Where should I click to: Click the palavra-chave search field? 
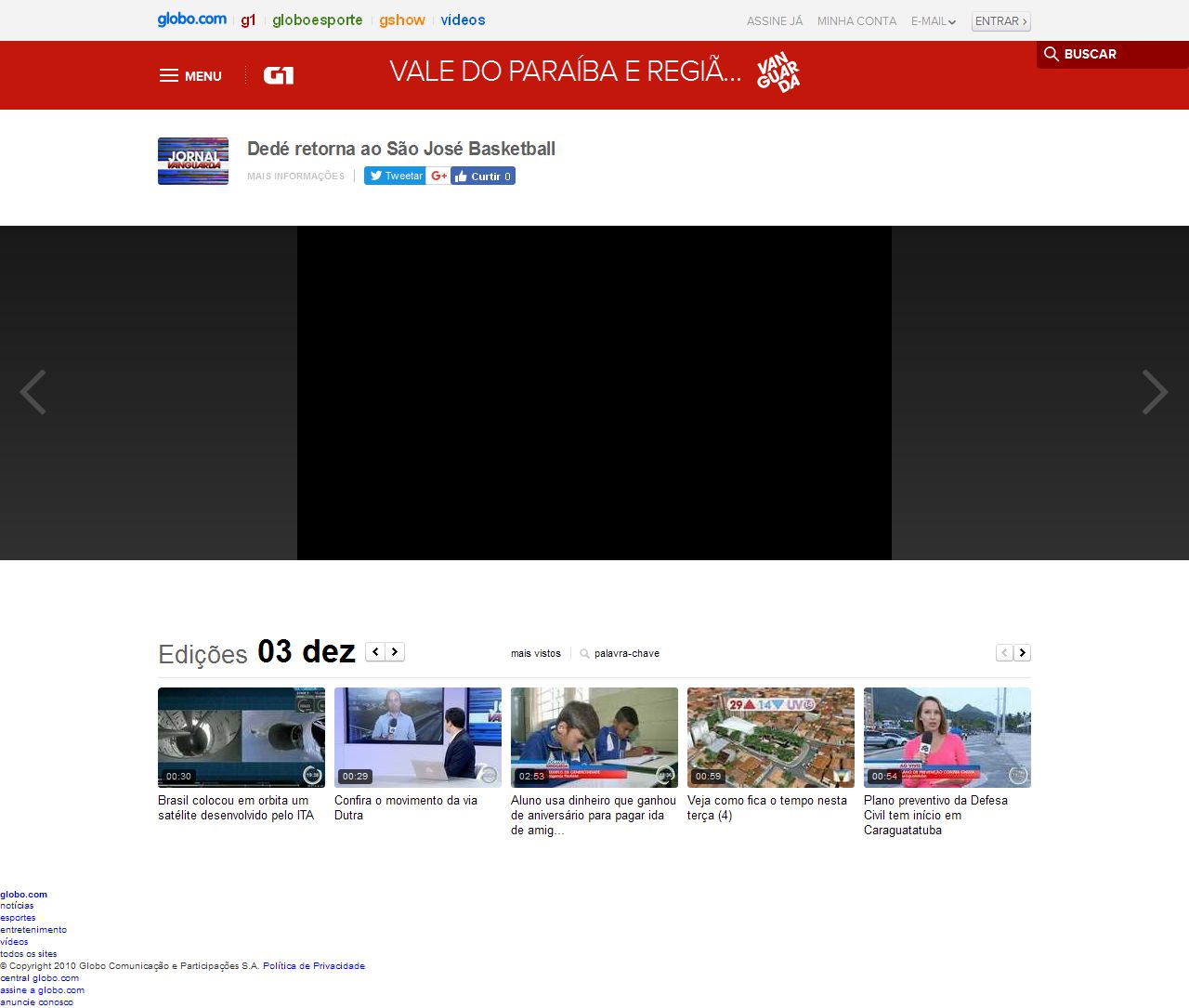coord(626,654)
